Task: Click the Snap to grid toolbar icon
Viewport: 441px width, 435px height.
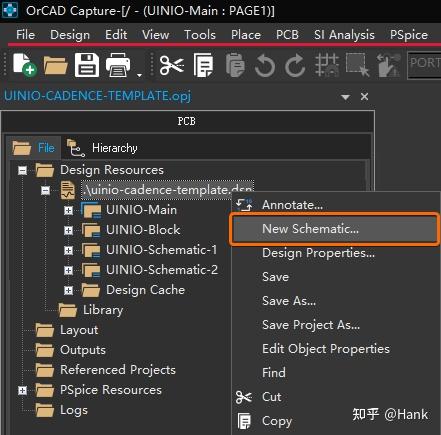Action: point(327,65)
